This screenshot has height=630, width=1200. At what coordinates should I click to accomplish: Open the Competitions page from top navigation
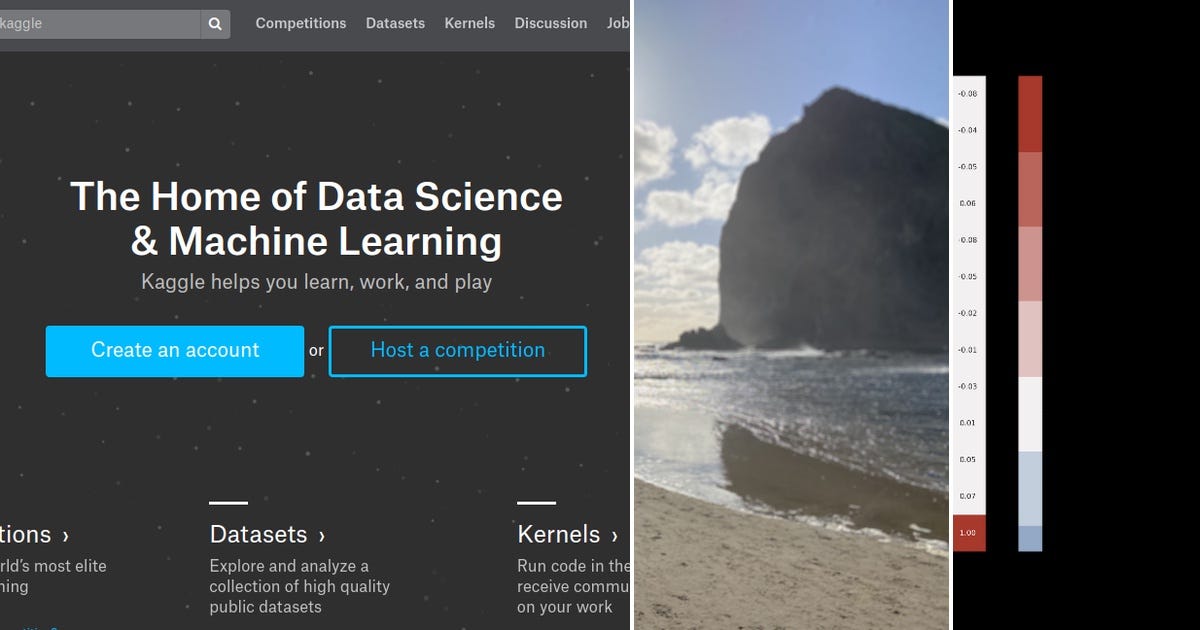(301, 23)
